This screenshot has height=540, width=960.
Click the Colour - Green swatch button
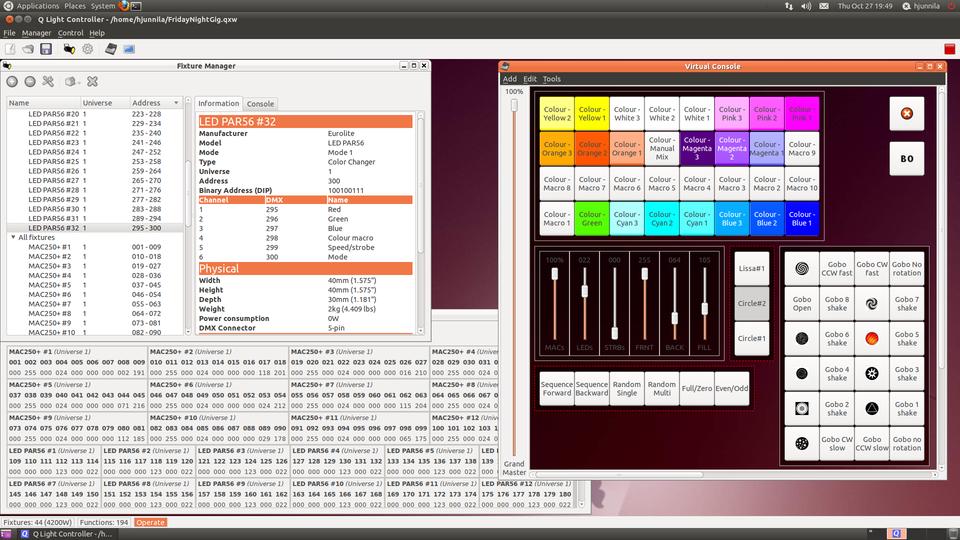pyautogui.click(x=592, y=218)
